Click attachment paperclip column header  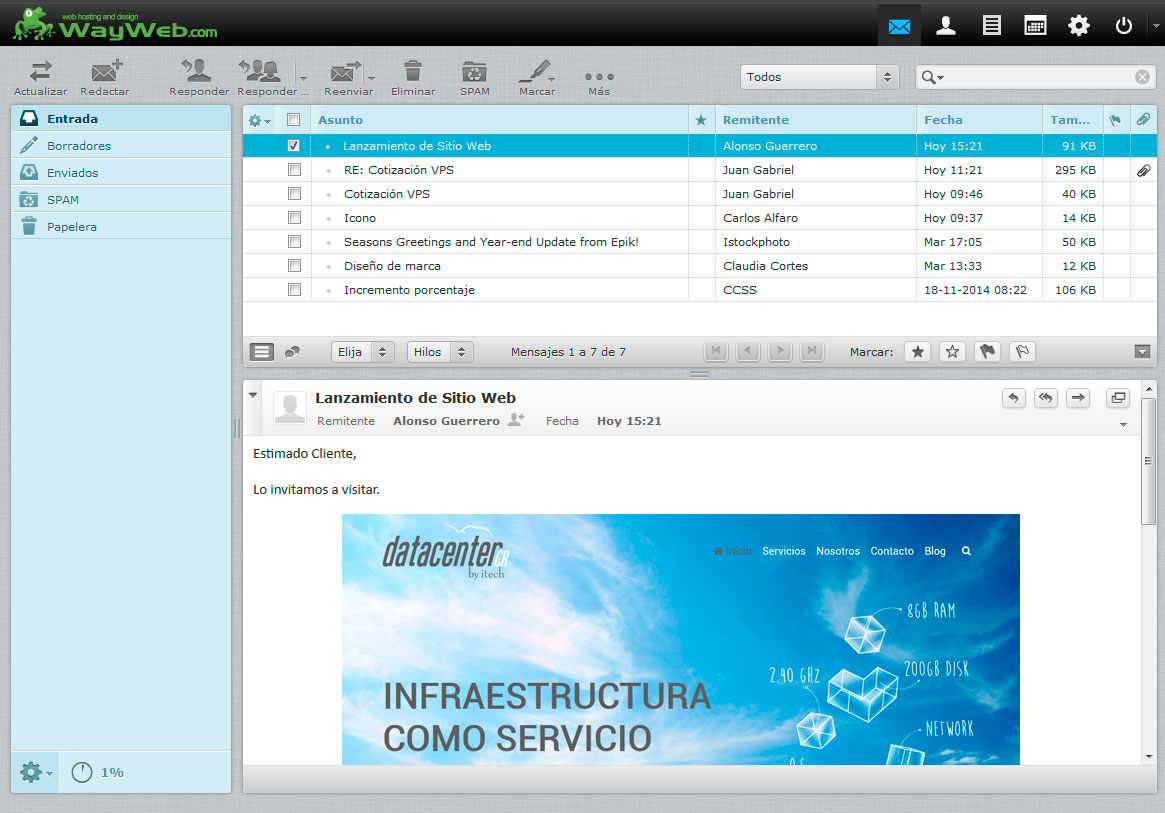[1143, 119]
